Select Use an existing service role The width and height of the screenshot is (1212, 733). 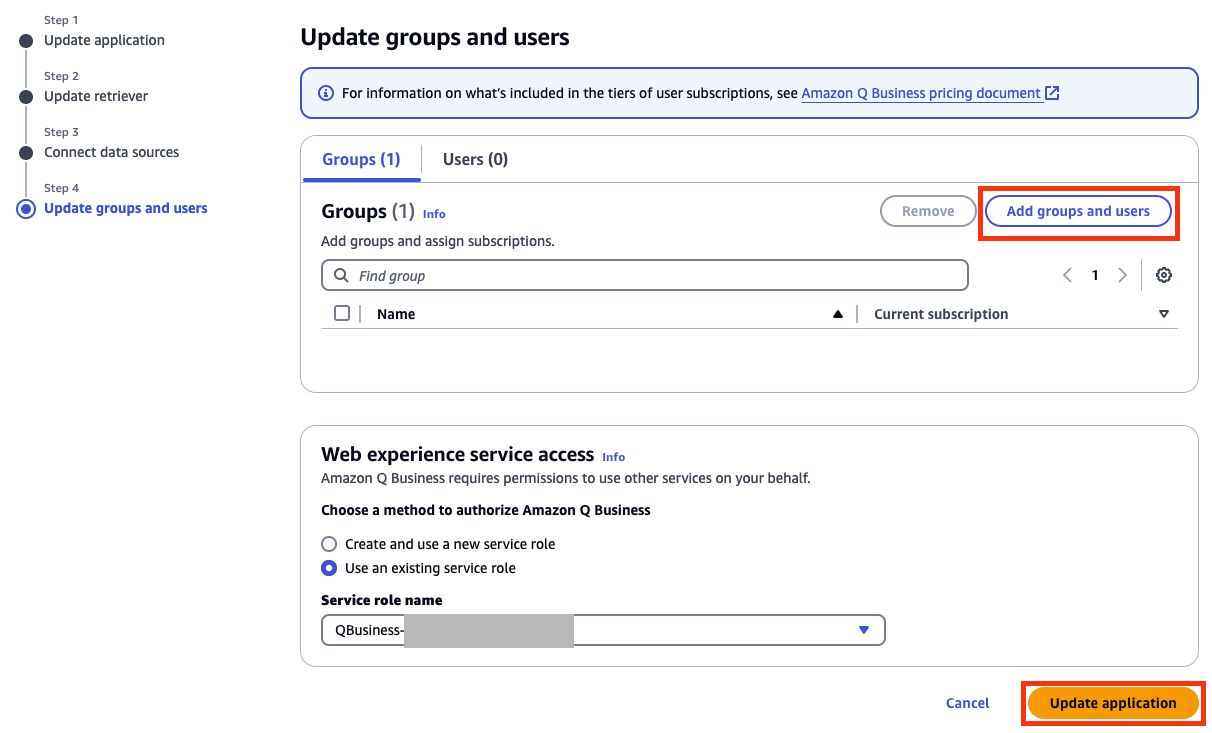[x=329, y=568]
